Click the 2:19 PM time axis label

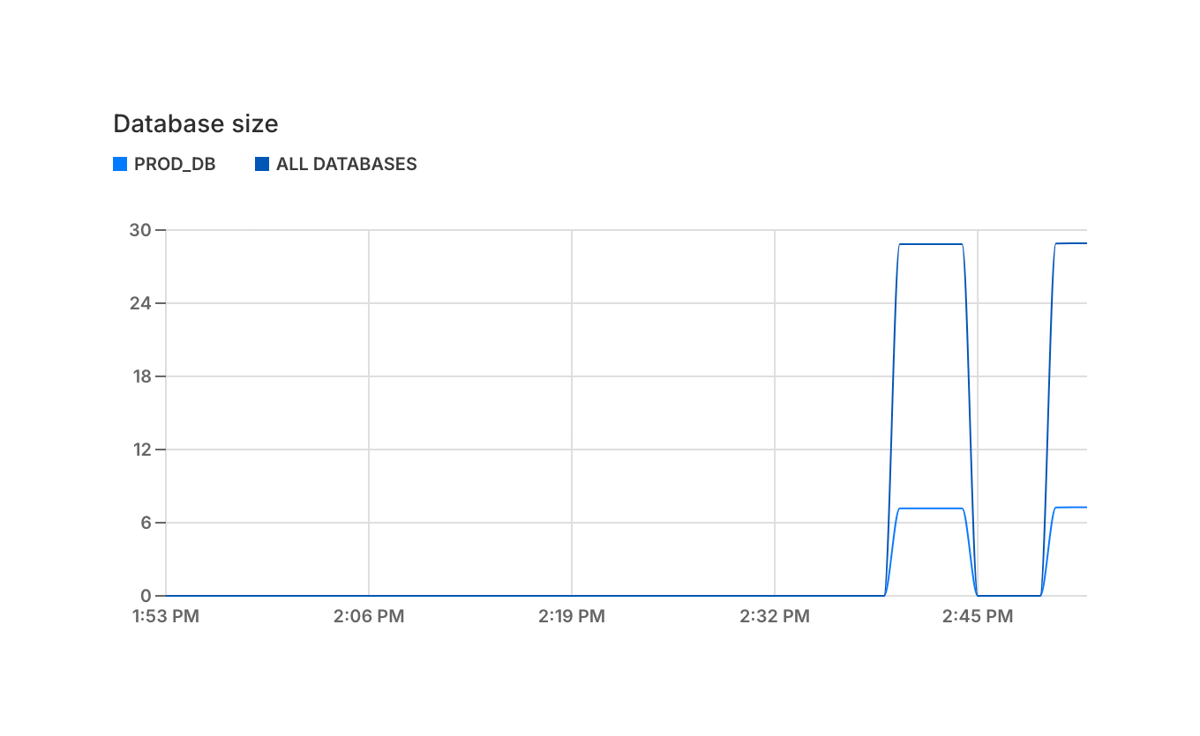pyautogui.click(x=571, y=617)
